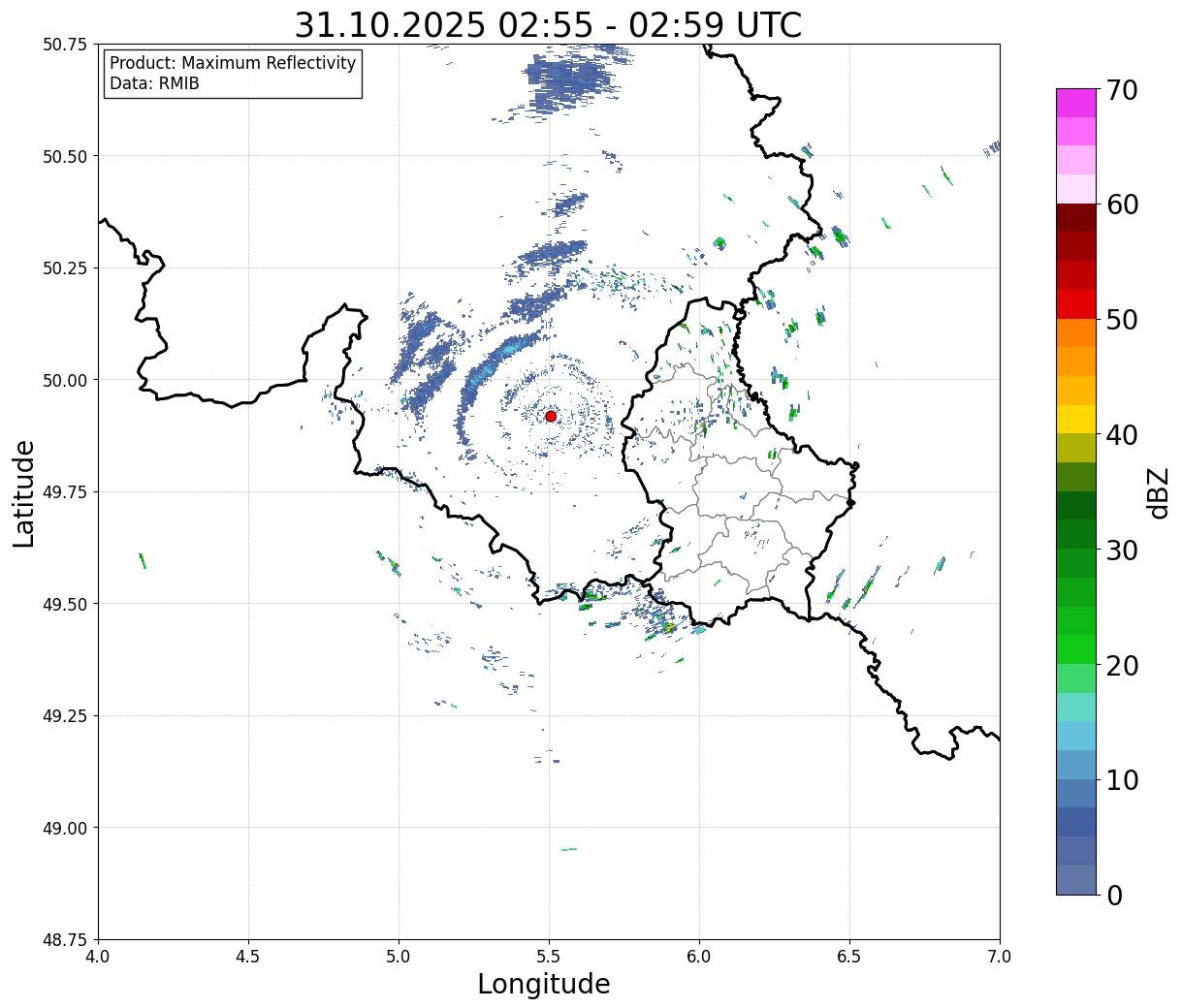Click the plot title with date and time

548,25
